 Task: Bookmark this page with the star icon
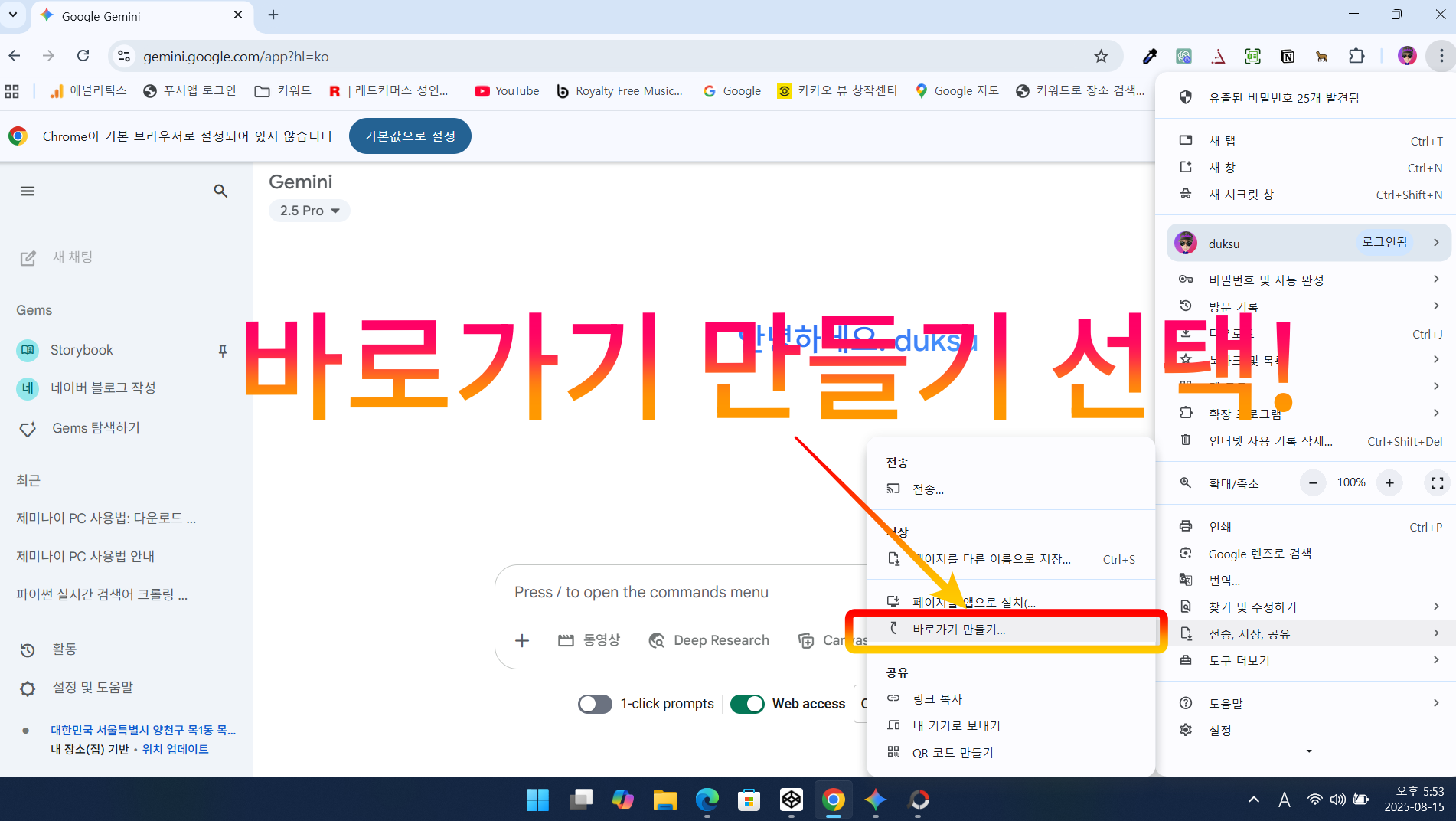(x=1101, y=56)
